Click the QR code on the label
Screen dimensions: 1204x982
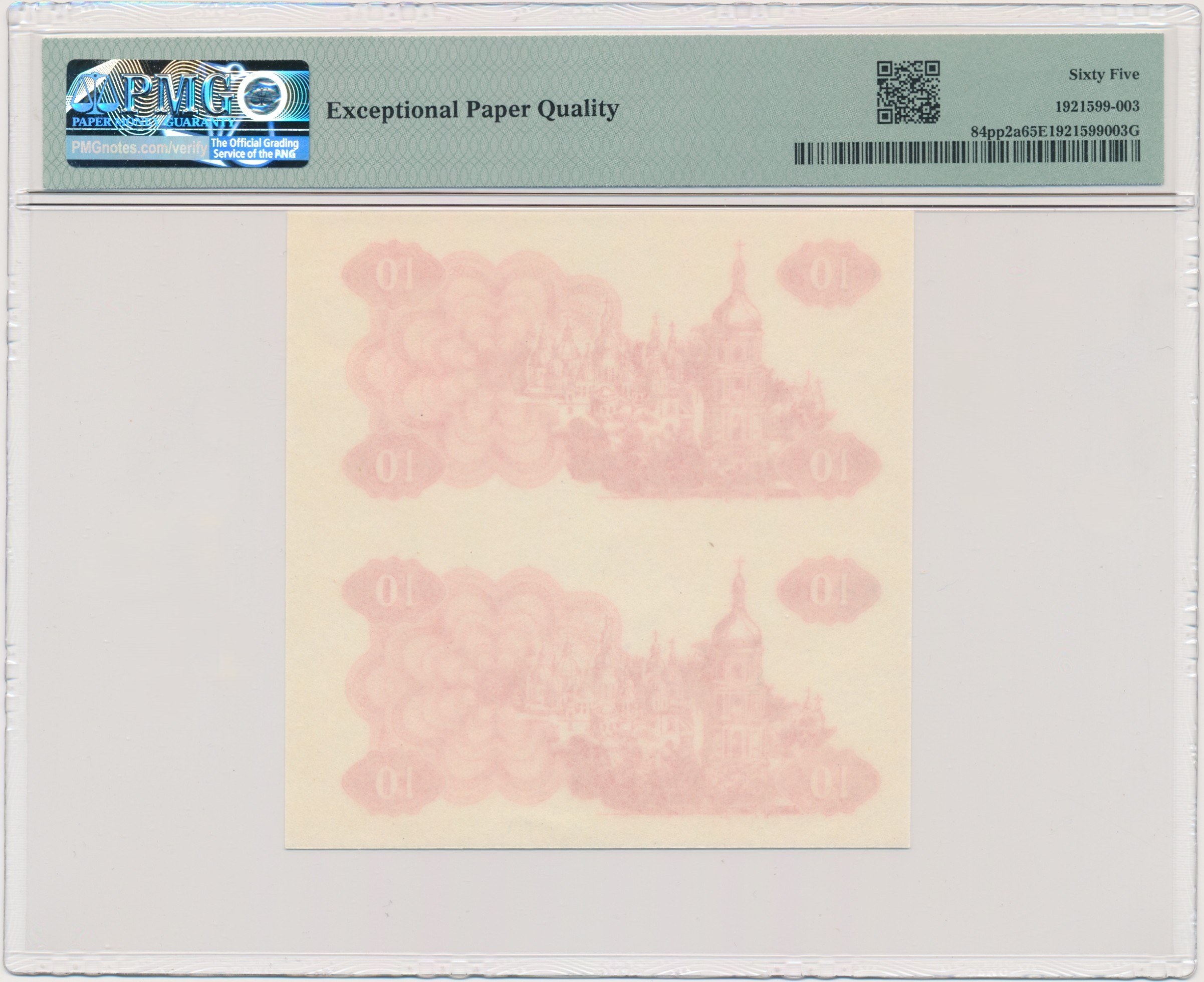coord(908,93)
